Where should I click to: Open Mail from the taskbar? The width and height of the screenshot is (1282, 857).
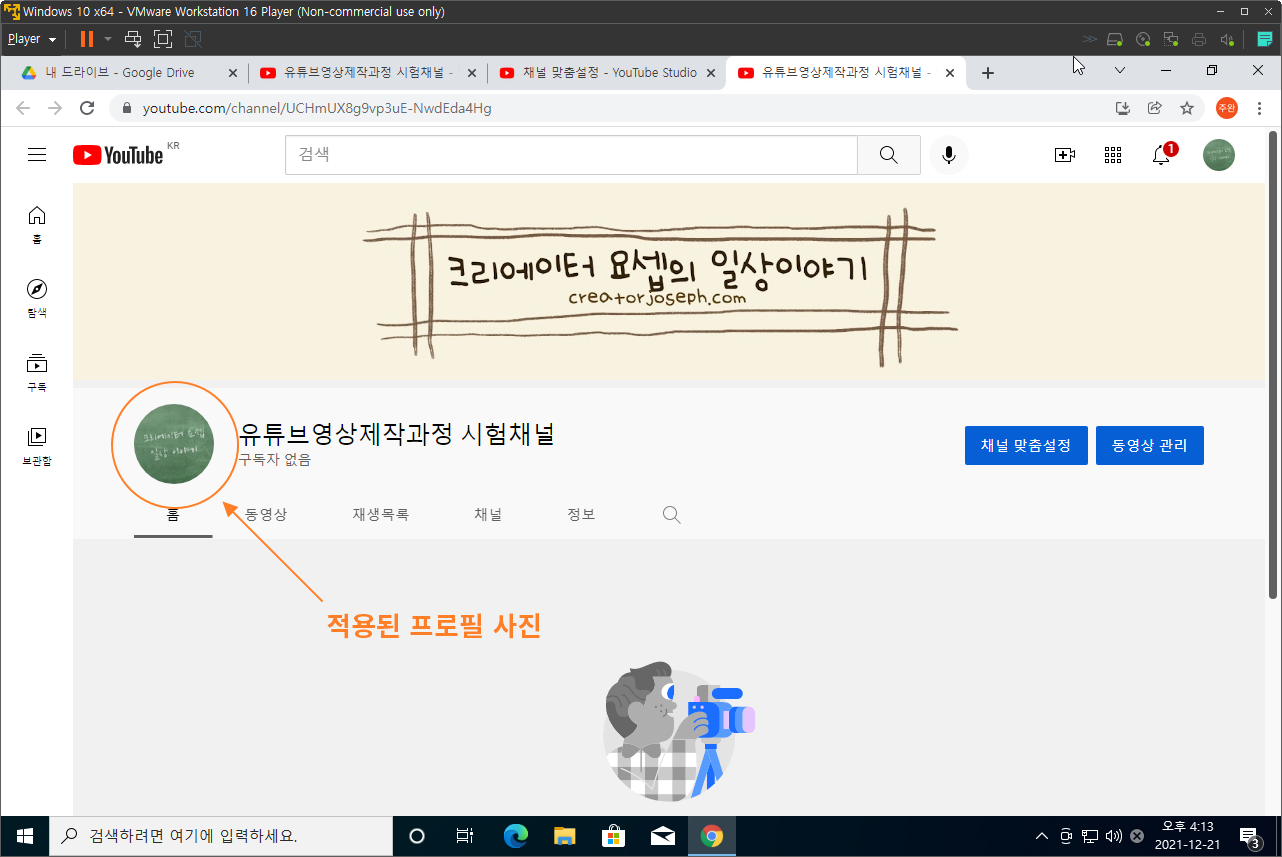point(663,836)
